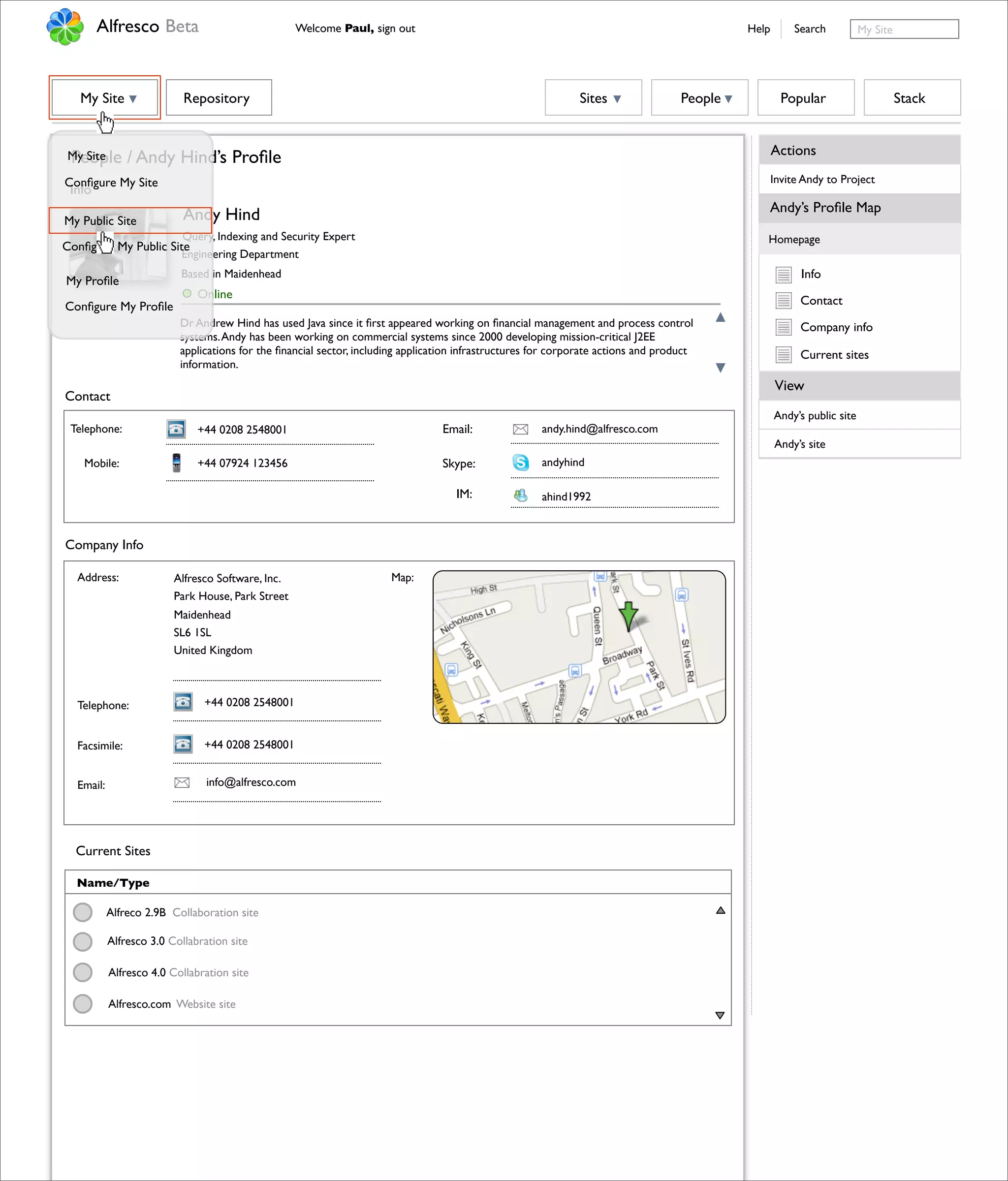Choose Configure My Profile menu entry
This screenshot has width=1008, height=1181.
[x=119, y=306]
